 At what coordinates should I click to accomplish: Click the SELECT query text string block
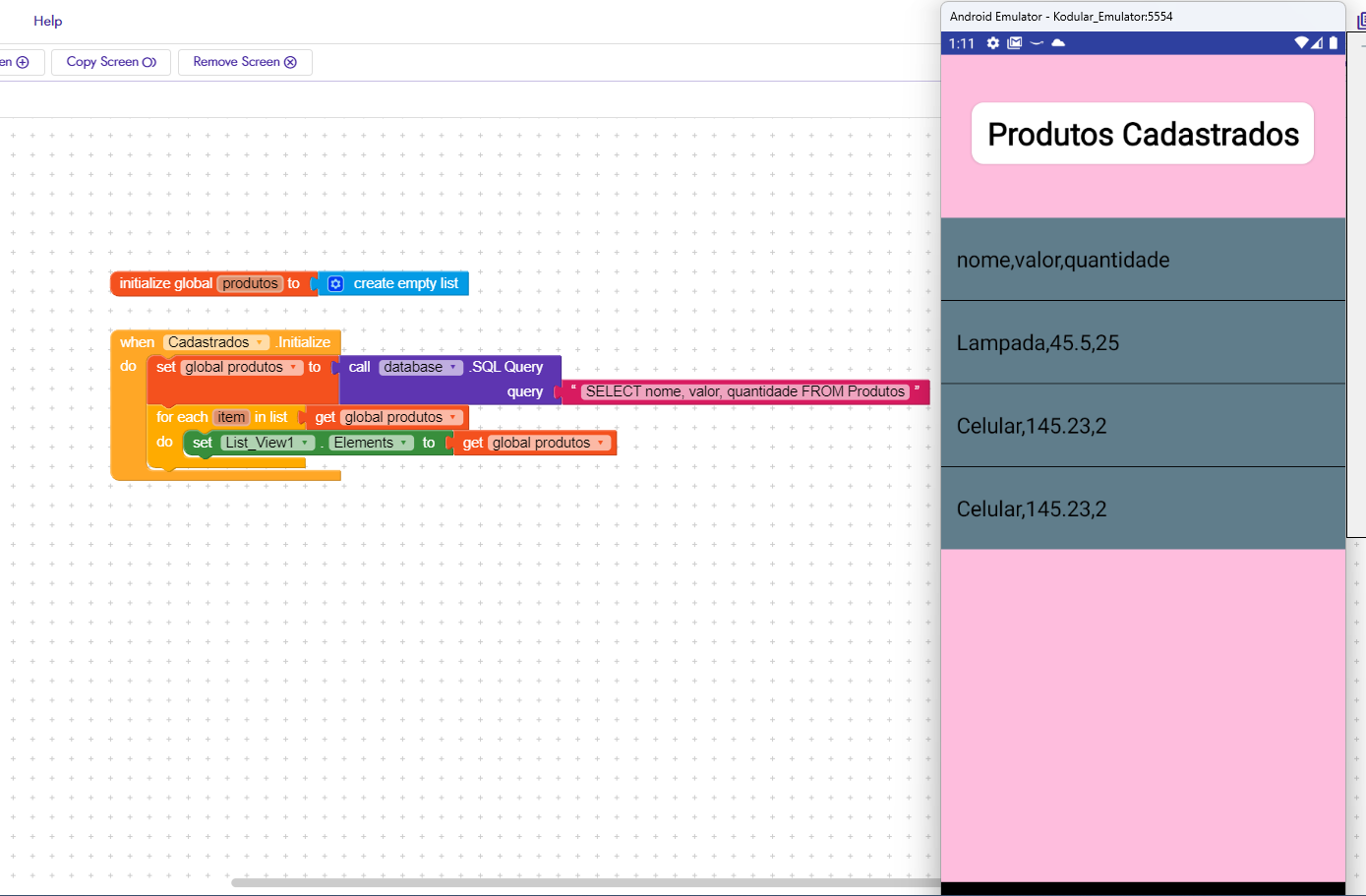[x=744, y=391]
